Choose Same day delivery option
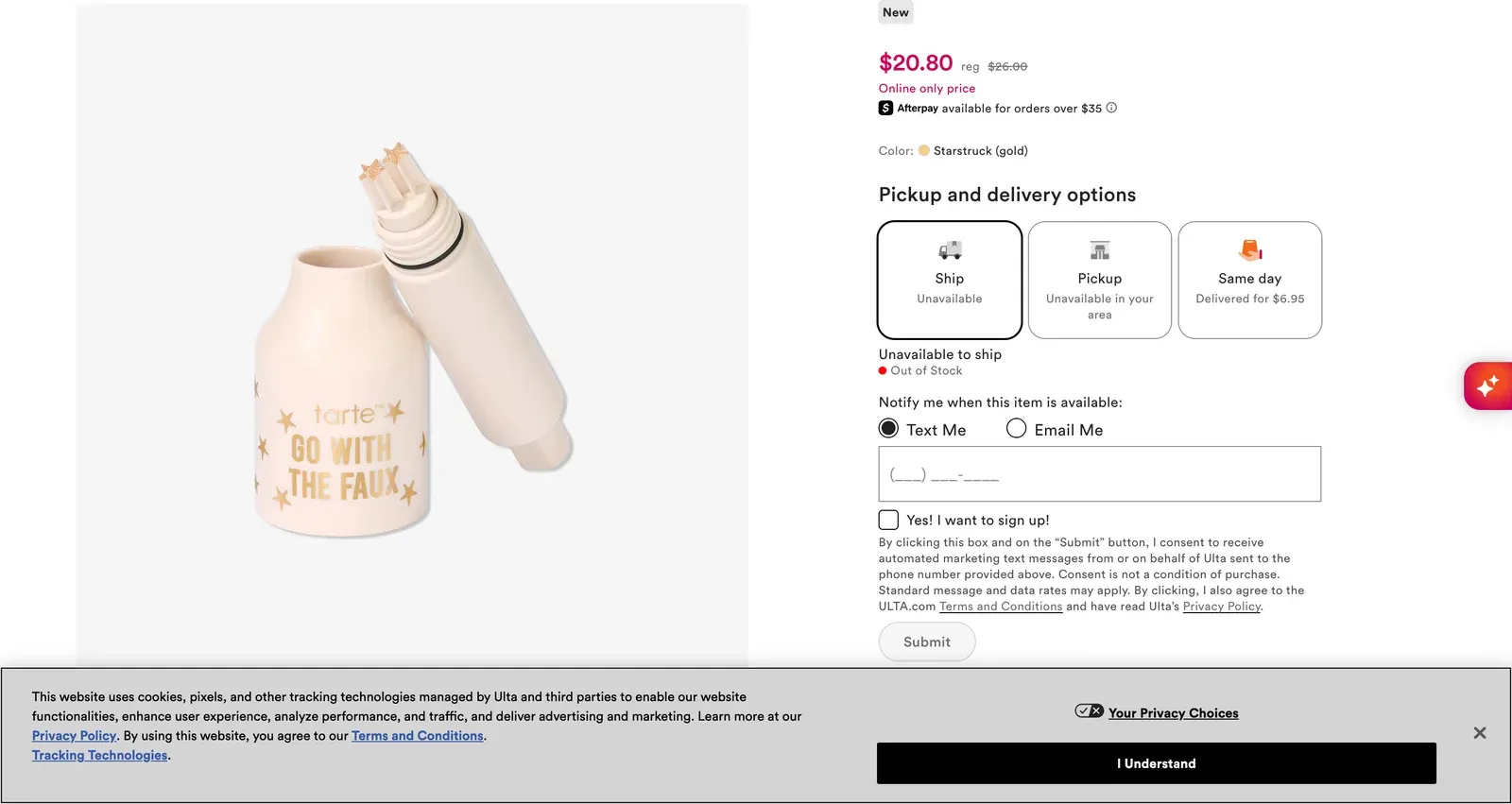This screenshot has height=804, width=1512. point(1249,280)
